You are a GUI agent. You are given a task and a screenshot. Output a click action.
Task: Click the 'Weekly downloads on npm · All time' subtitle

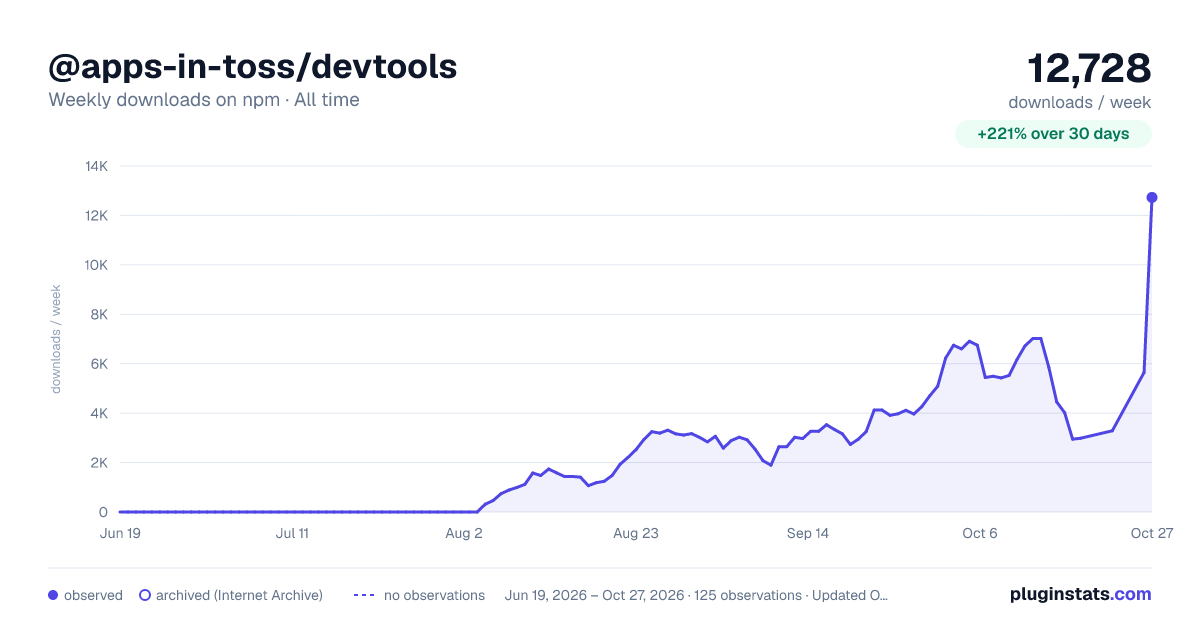point(204,100)
